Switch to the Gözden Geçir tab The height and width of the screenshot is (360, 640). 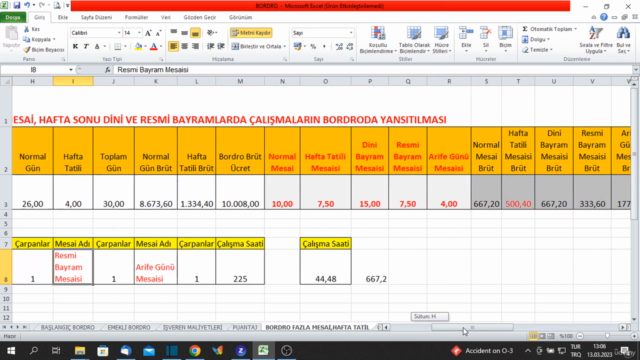tap(200, 18)
